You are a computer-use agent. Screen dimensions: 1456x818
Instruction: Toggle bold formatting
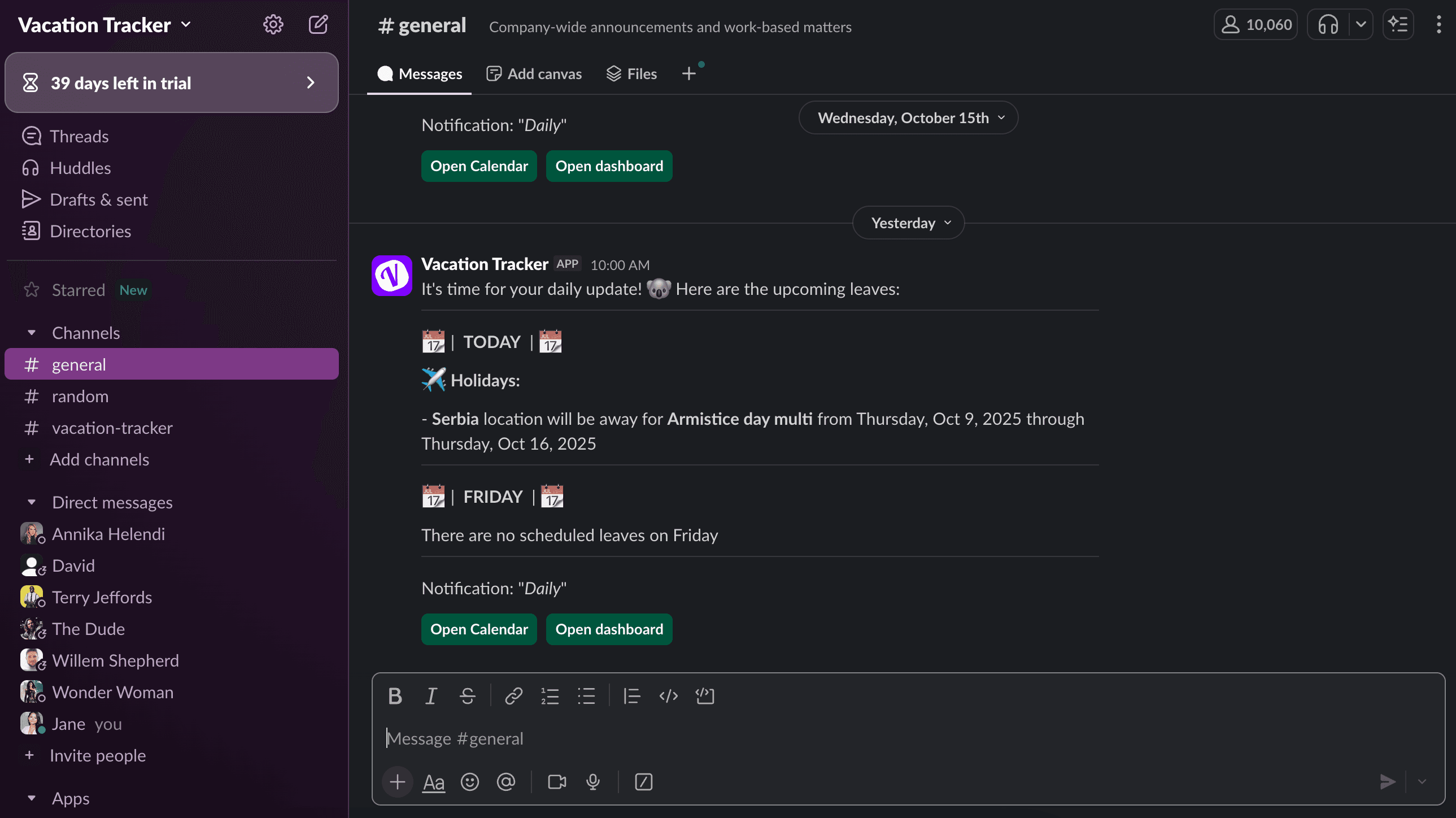[x=395, y=696]
